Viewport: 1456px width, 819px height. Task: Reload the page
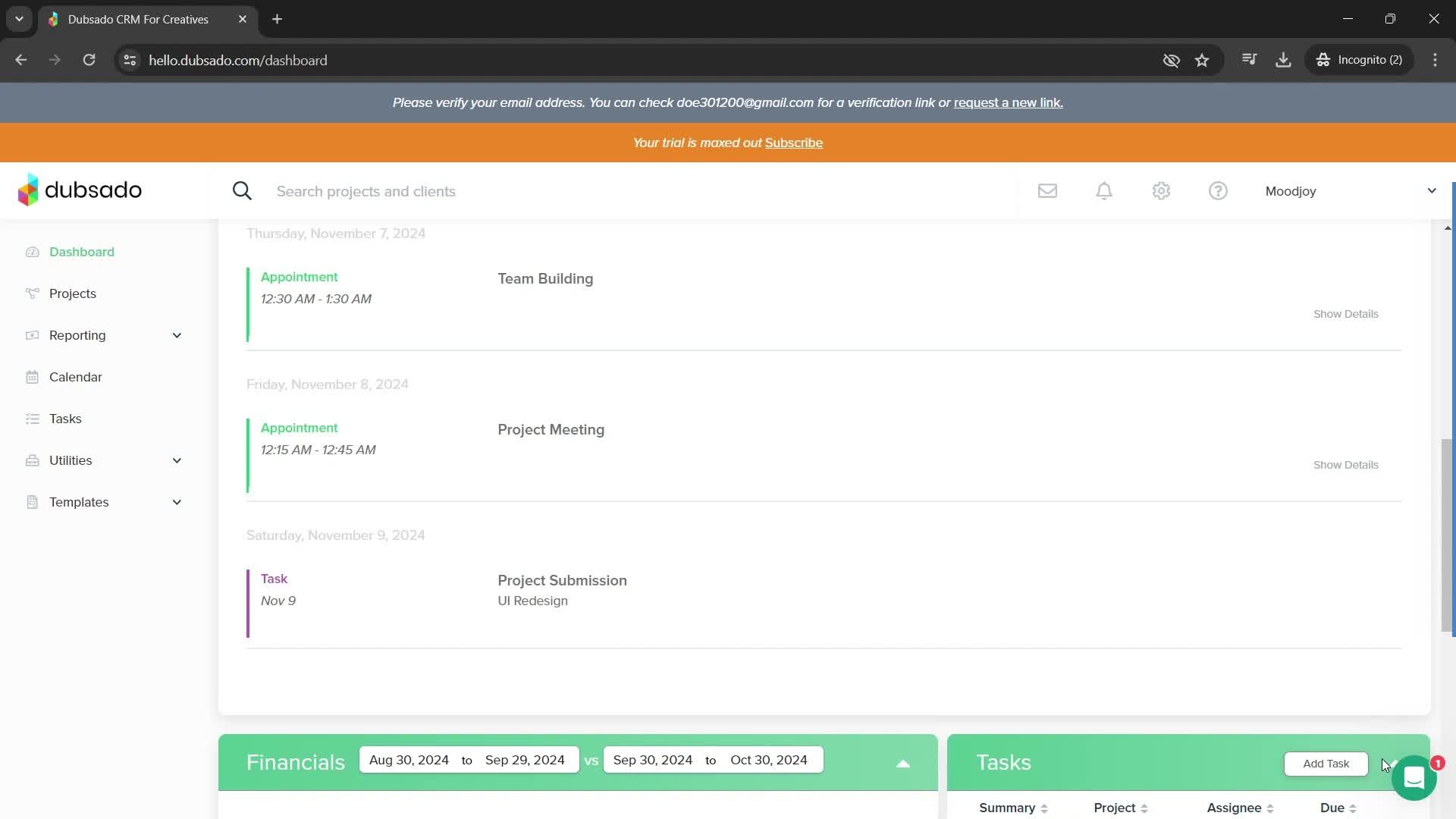[89, 60]
